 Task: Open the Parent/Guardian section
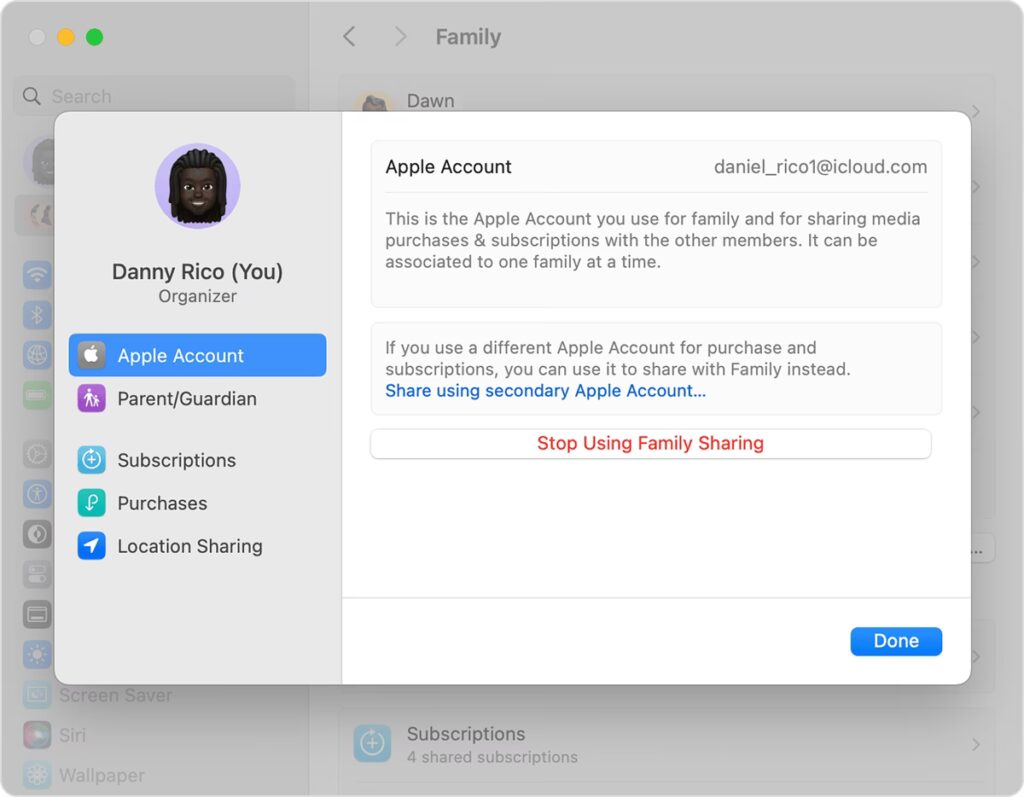click(187, 398)
